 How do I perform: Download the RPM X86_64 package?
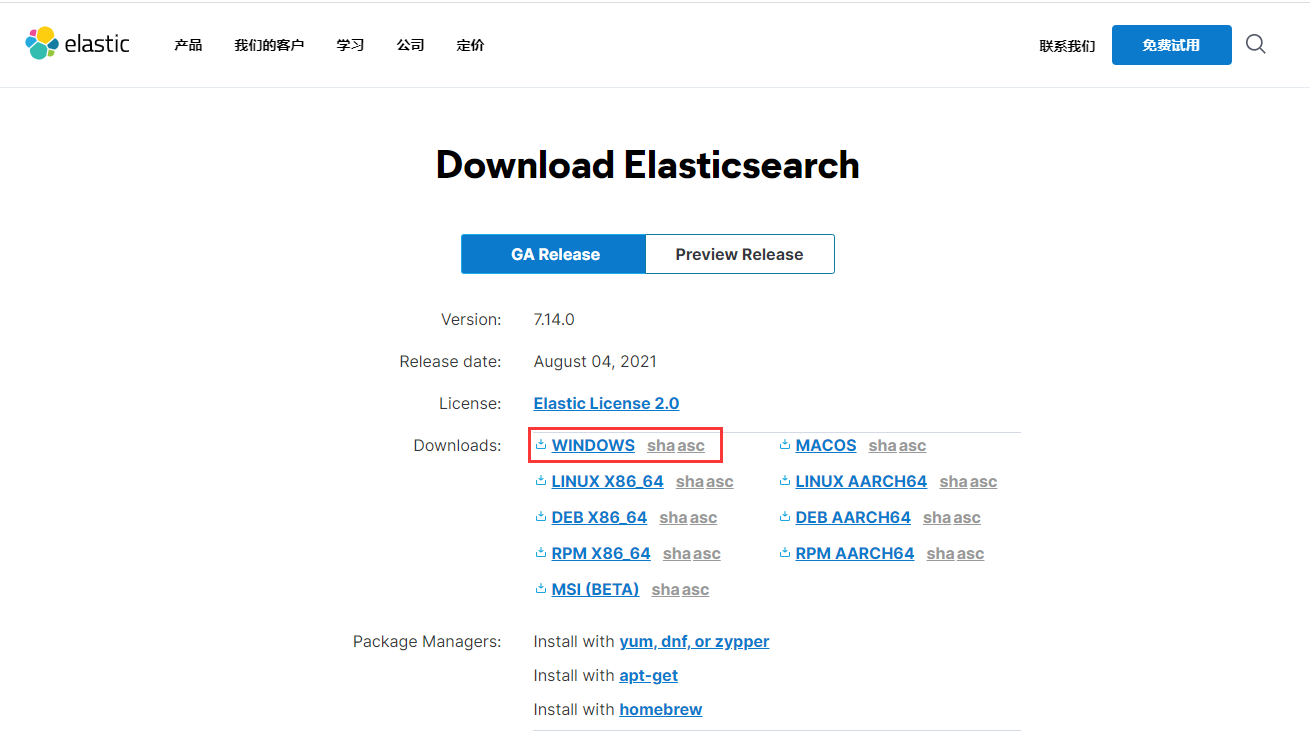click(601, 553)
